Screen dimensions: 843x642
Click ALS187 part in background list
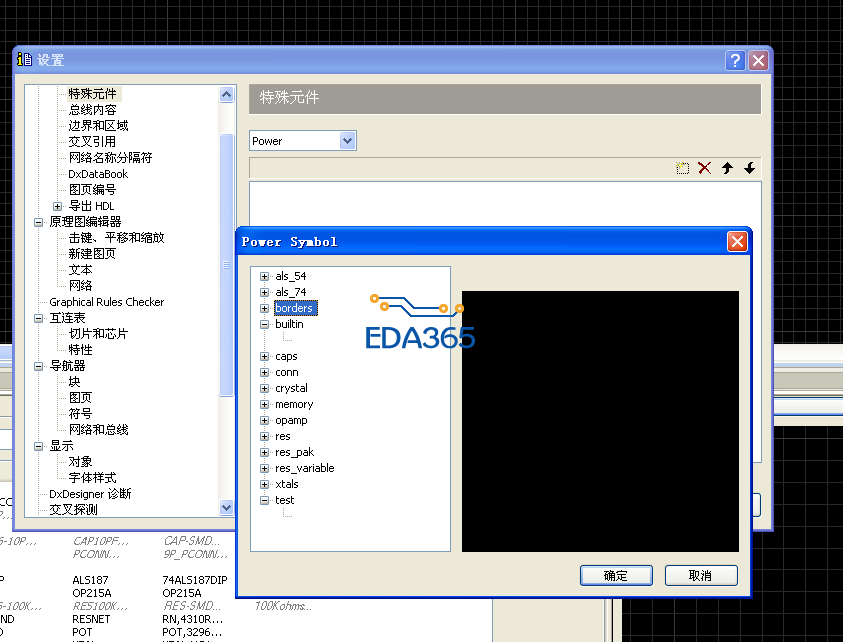coord(90,580)
